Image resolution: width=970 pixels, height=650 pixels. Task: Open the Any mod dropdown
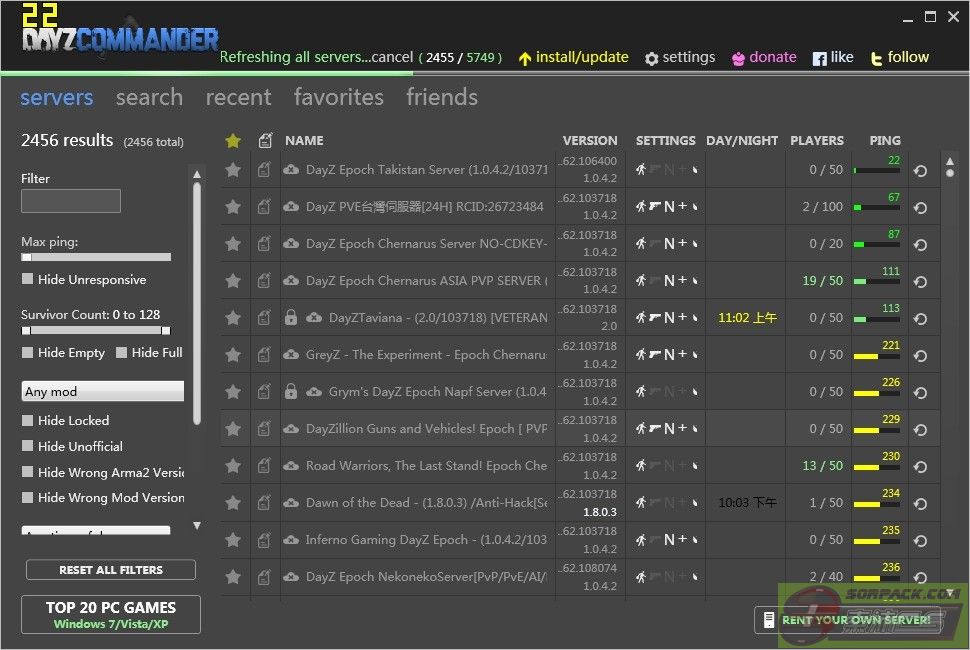[103, 391]
